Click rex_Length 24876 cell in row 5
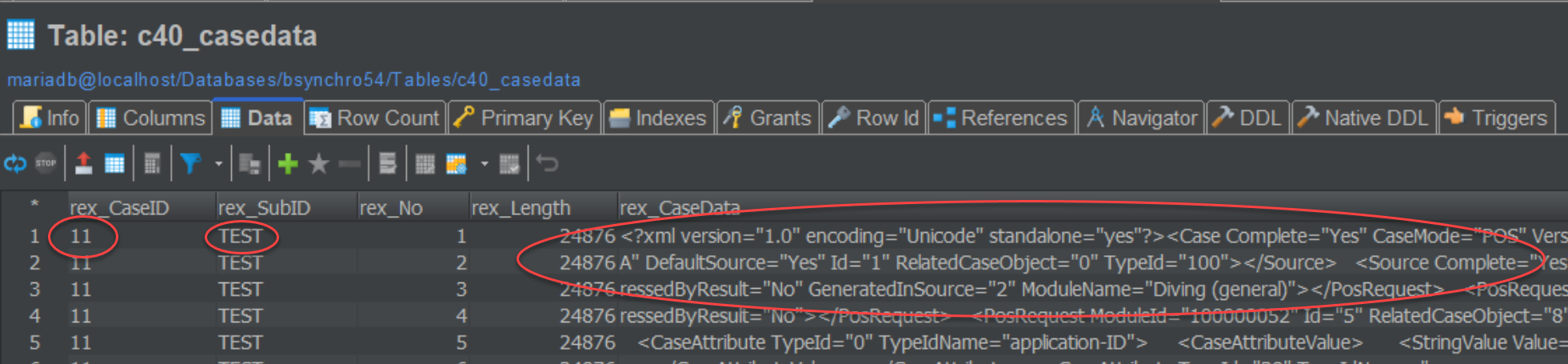Screen dimensions: 1568x364 coord(543,342)
